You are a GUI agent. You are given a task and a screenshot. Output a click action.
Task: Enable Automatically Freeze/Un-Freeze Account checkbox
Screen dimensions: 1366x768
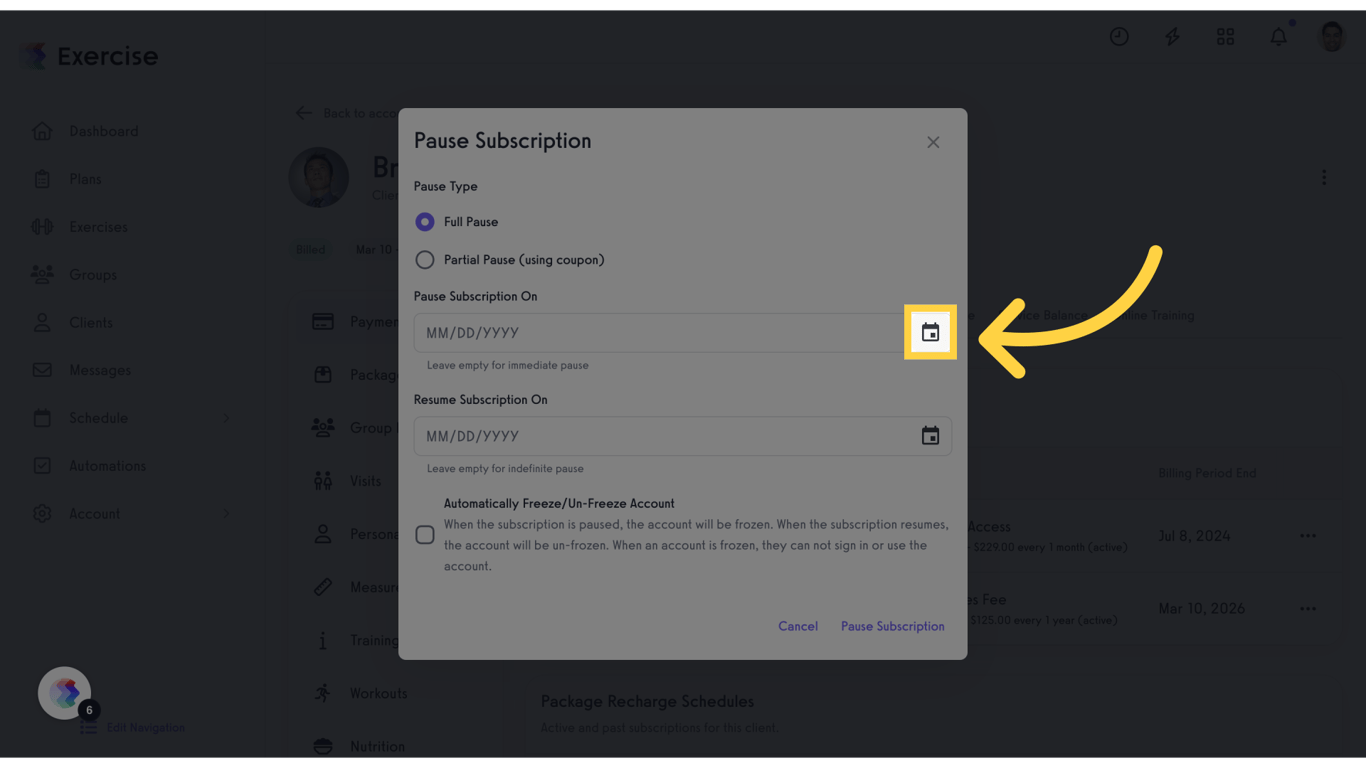[424, 535]
